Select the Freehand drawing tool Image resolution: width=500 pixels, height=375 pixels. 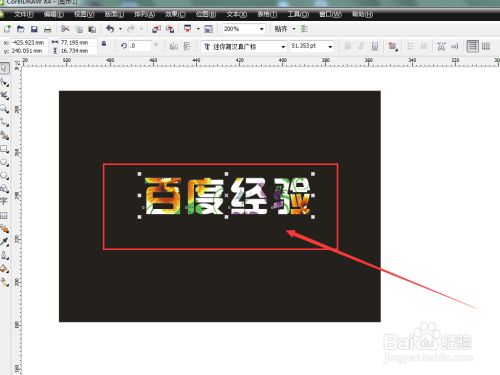(4, 122)
